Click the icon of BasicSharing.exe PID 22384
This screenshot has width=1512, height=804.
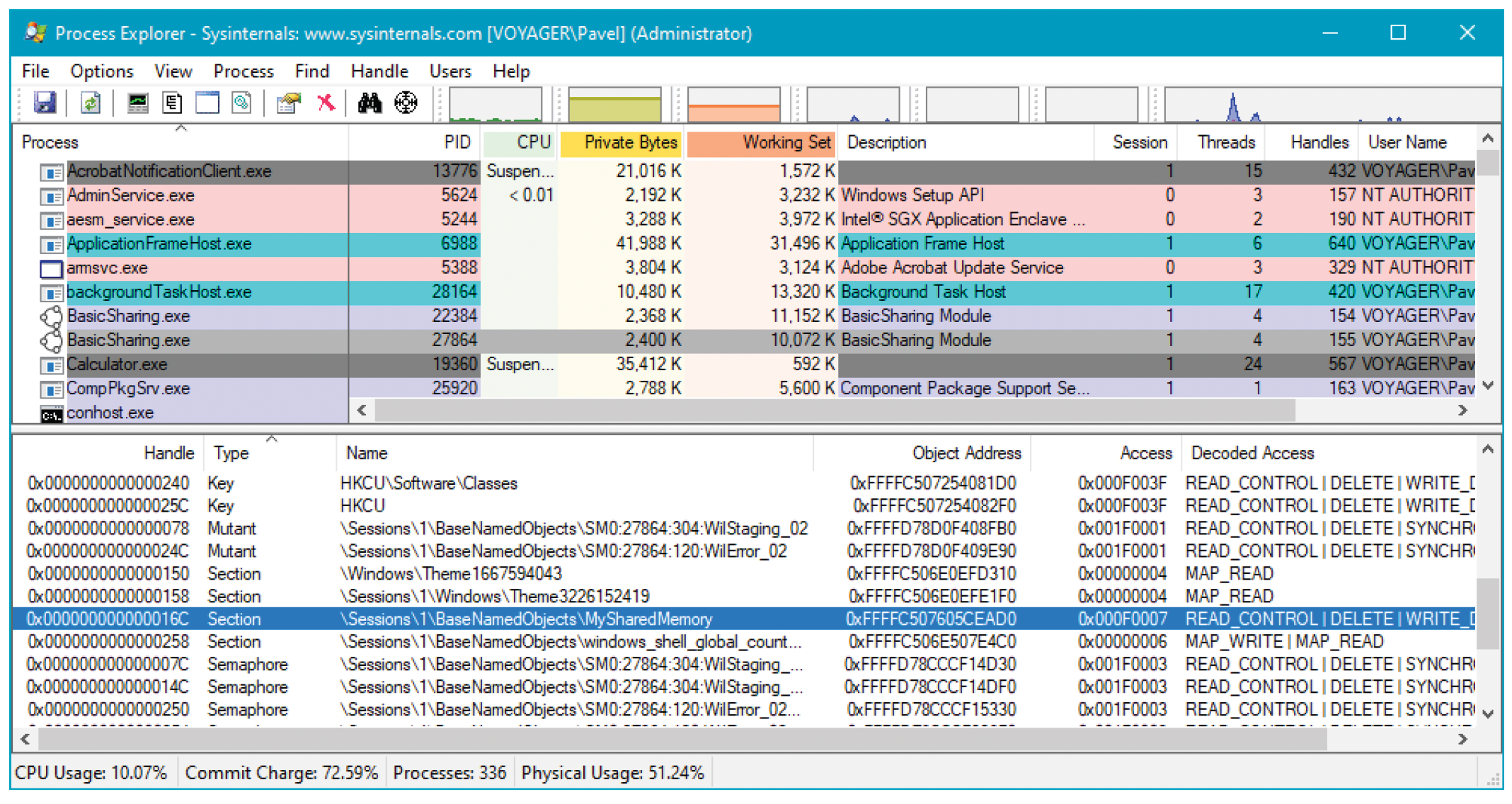coord(51,316)
